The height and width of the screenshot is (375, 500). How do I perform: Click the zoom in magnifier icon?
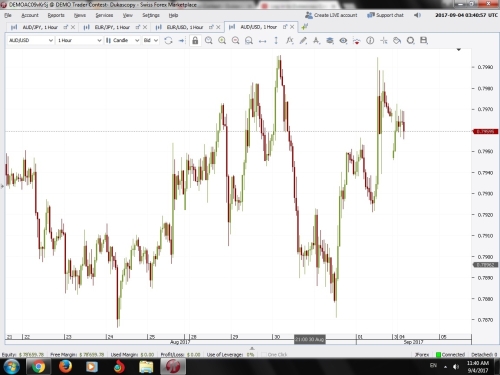[222, 41]
